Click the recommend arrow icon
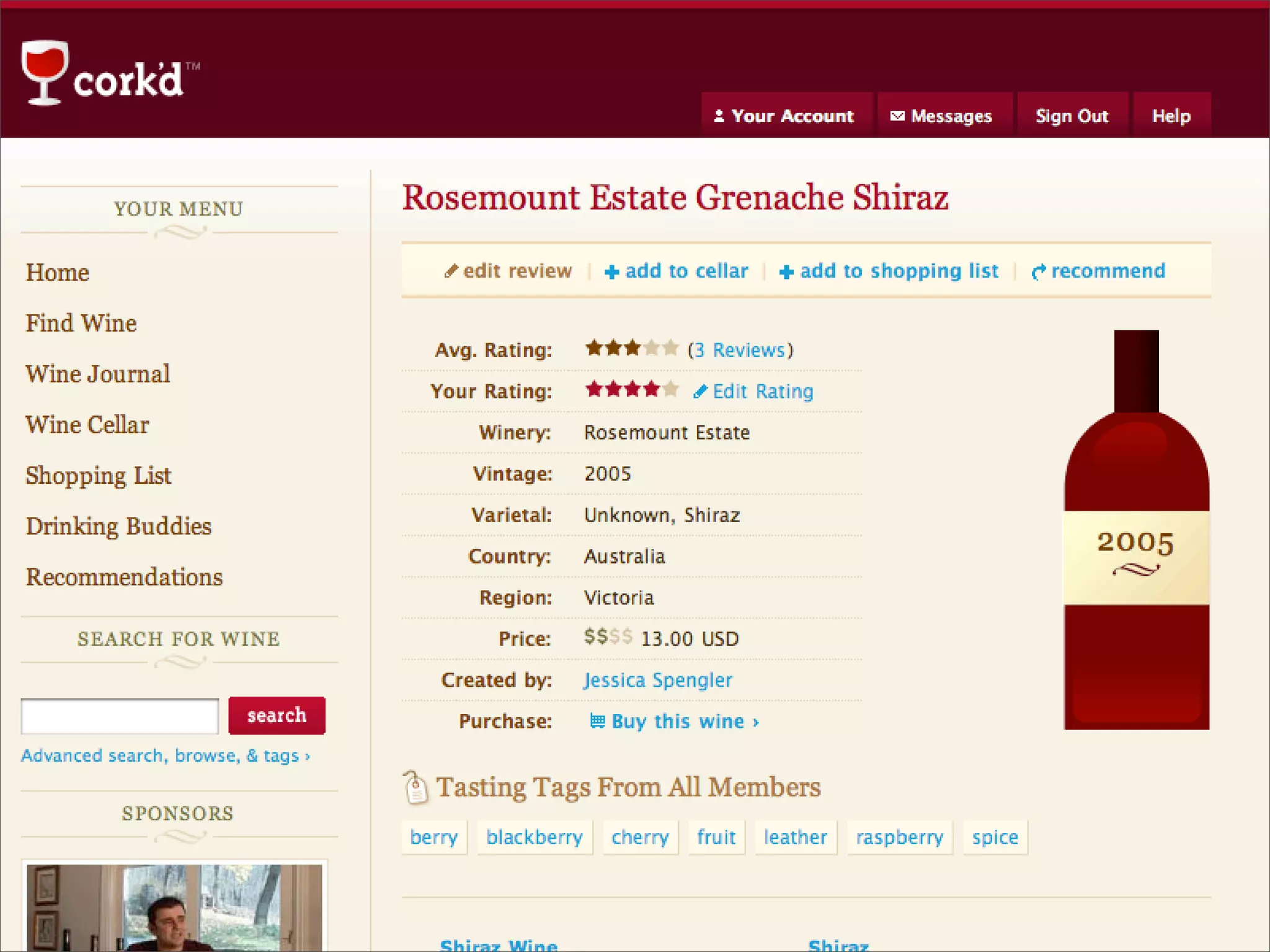 (1038, 272)
